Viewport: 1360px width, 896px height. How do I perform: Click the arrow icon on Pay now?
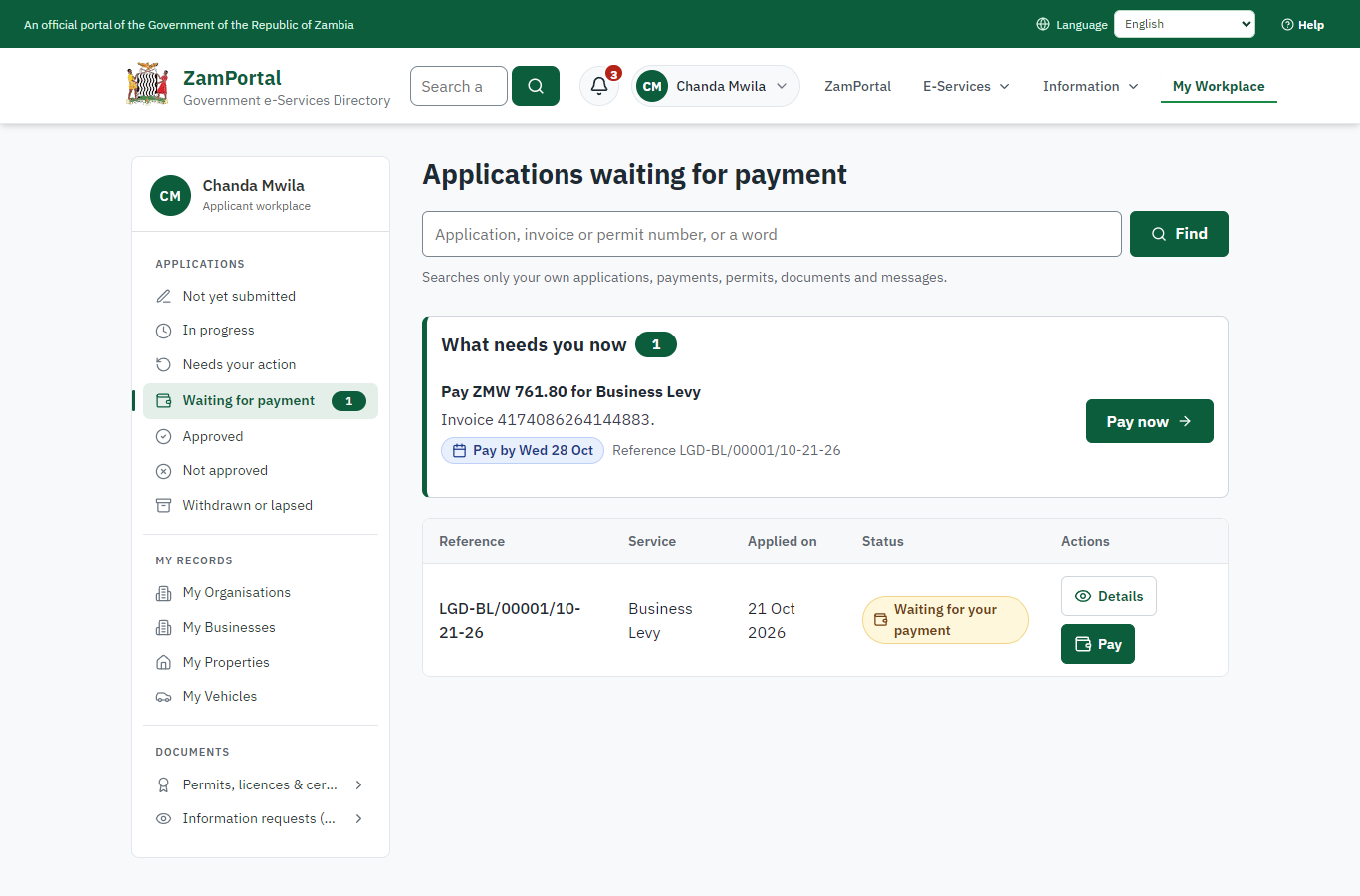[1185, 421]
